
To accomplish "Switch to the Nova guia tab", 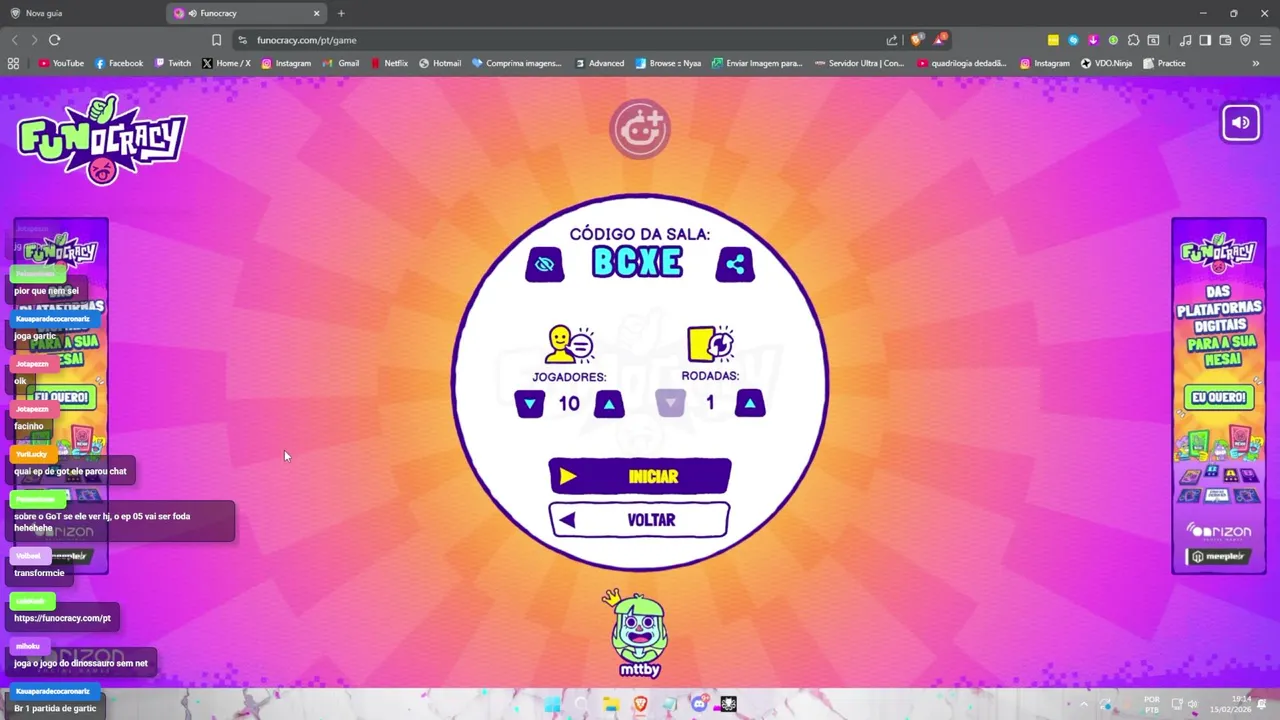I will 80,13.
